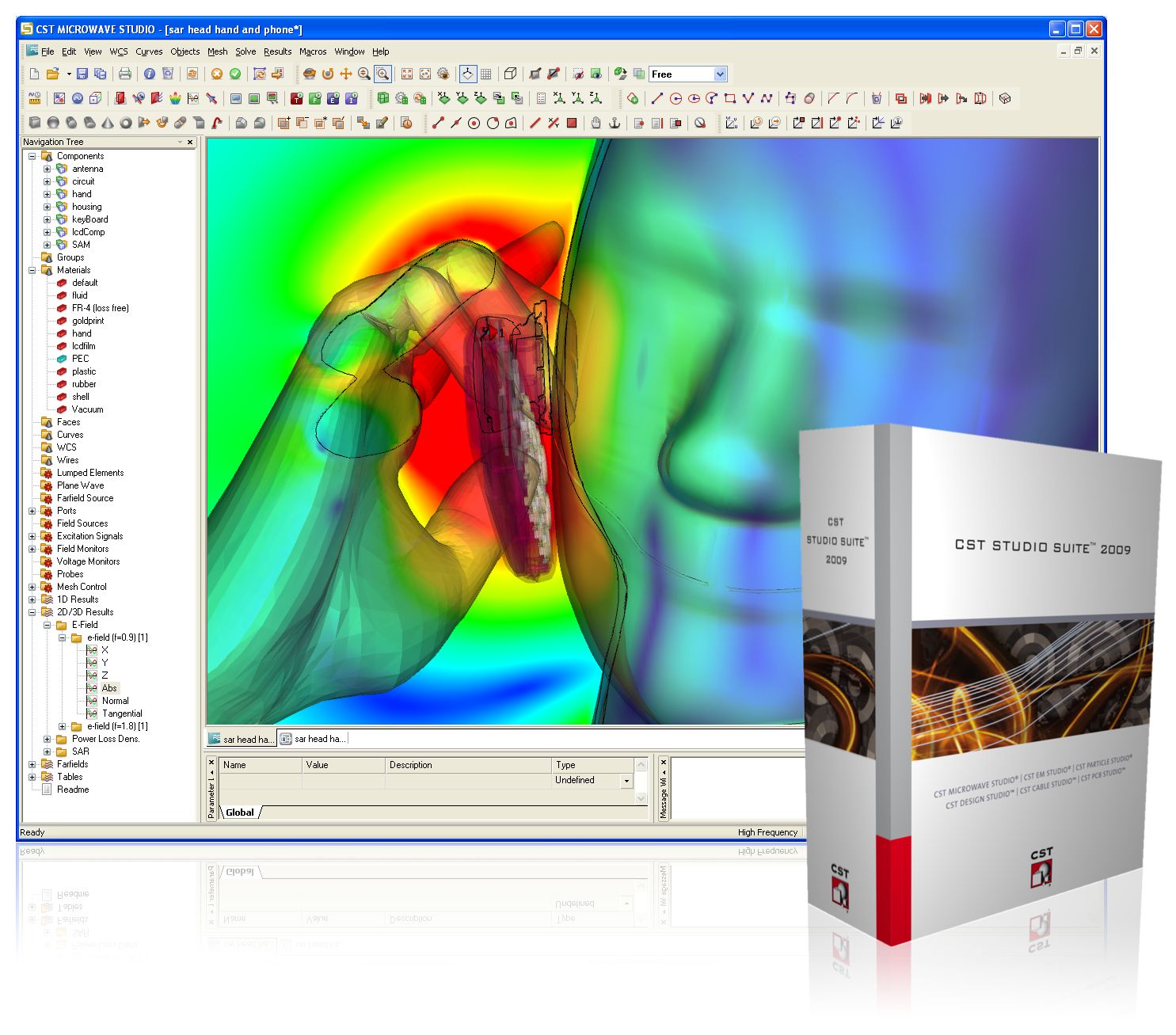The image size is (1176, 1035).
Task: Expand the SAM component
Action: point(47,245)
